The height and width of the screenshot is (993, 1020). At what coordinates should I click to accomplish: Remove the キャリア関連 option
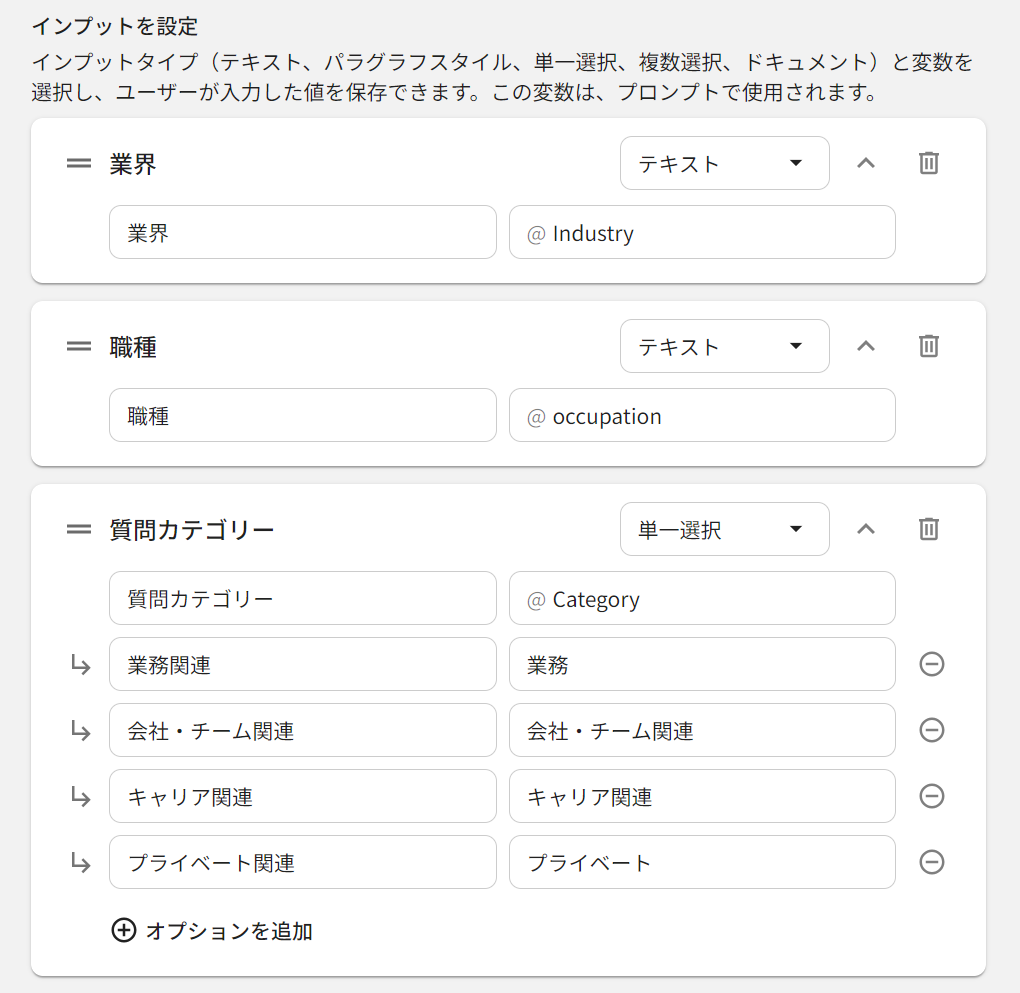point(931,796)
